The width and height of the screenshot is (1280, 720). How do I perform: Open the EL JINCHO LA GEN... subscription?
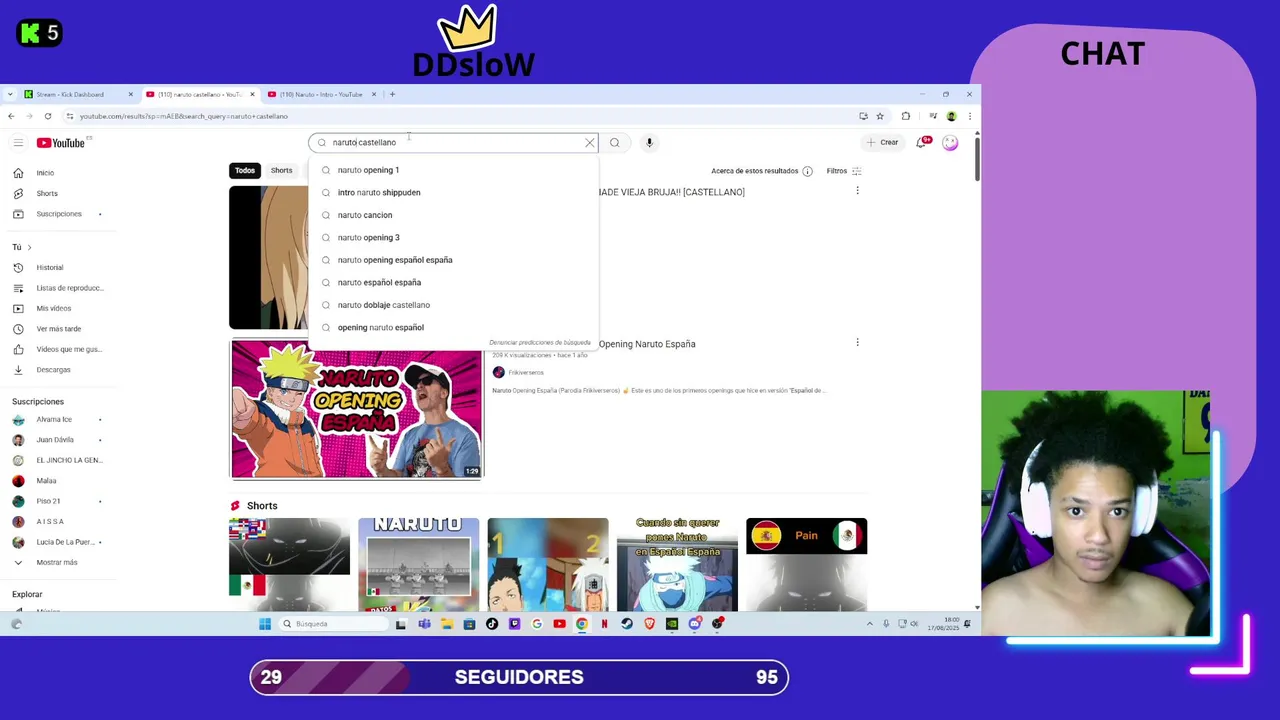58,460
